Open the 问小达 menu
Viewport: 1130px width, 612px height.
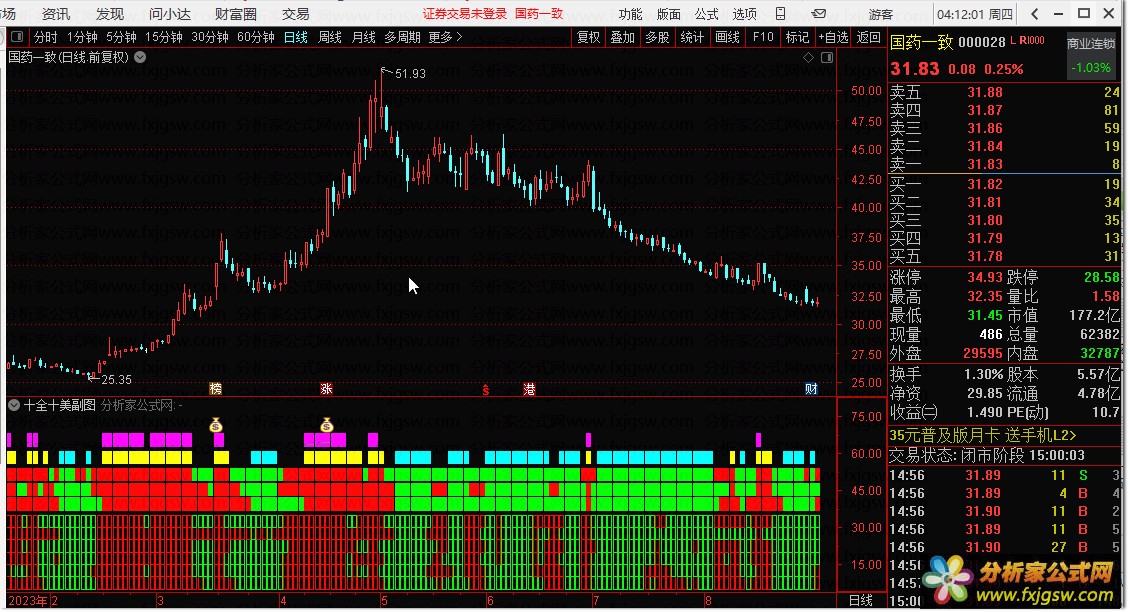(170, 14)
